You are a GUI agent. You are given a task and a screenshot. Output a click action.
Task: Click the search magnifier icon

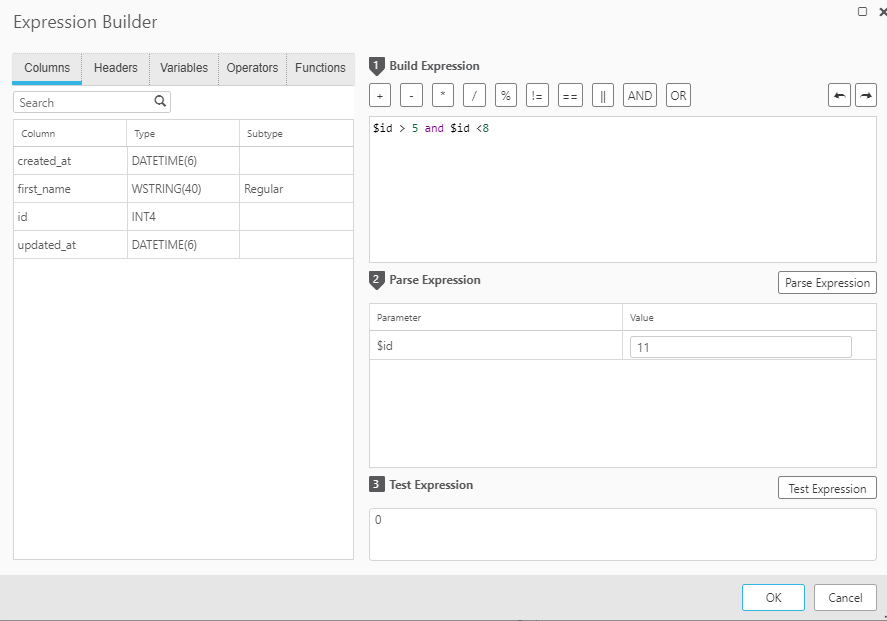[x=160, y=102]
